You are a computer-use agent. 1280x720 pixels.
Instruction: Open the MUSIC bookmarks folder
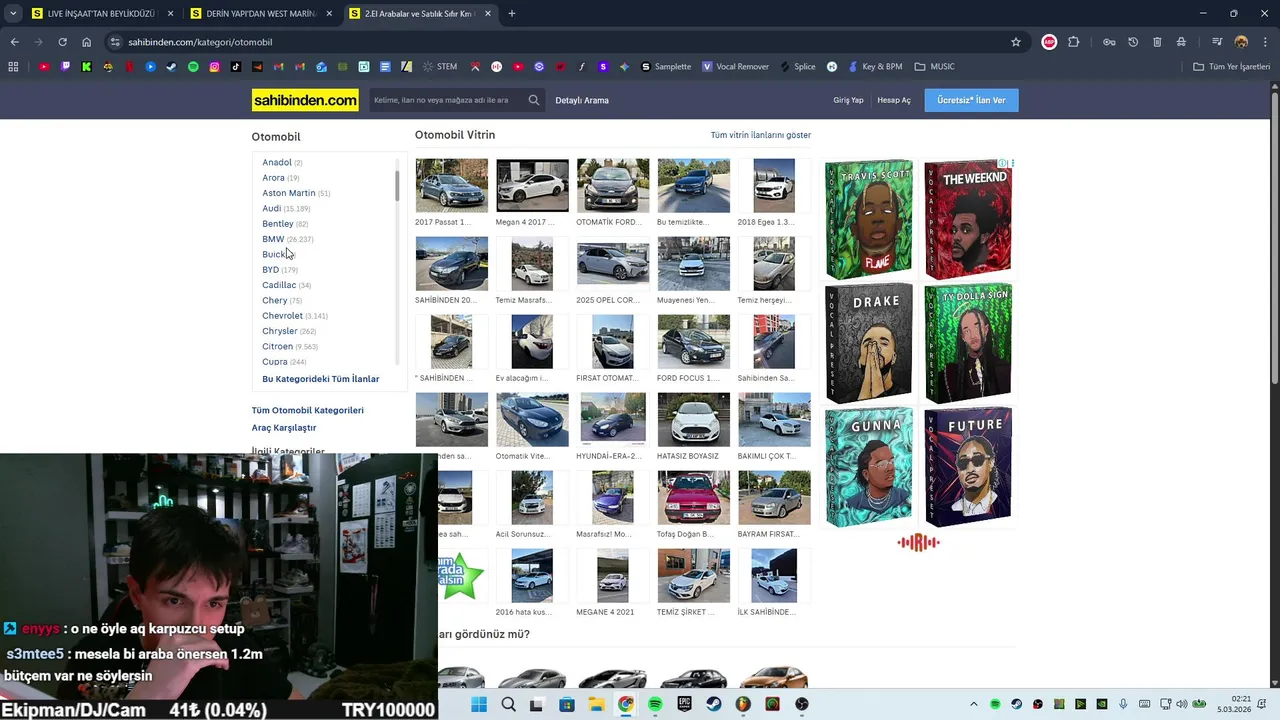click(x=935, y=67)
